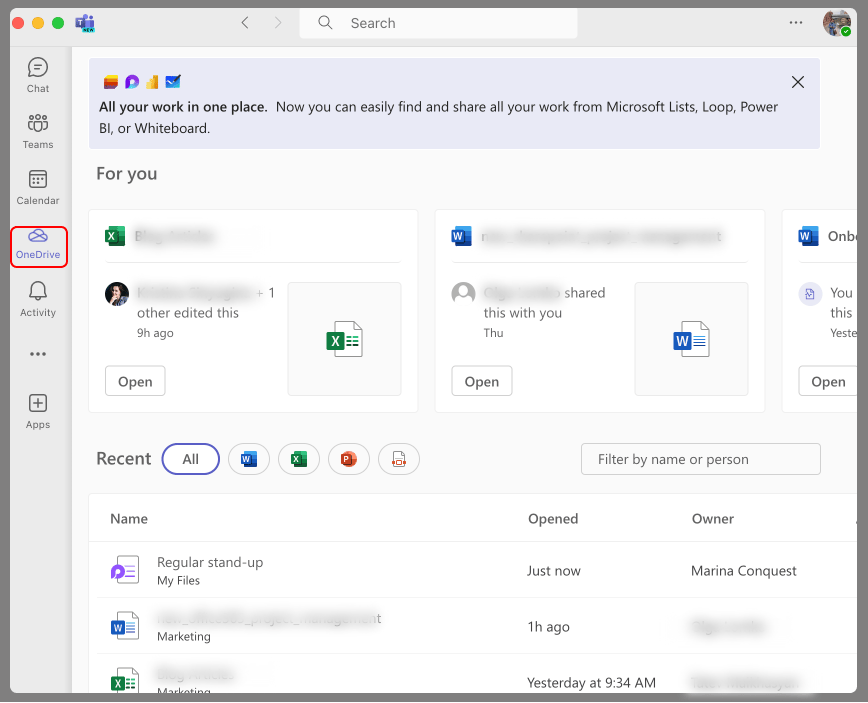The height and width of the screenshot is (703, 868).
Task: Click the Power BI icon in banner
Action: point(152,82)
